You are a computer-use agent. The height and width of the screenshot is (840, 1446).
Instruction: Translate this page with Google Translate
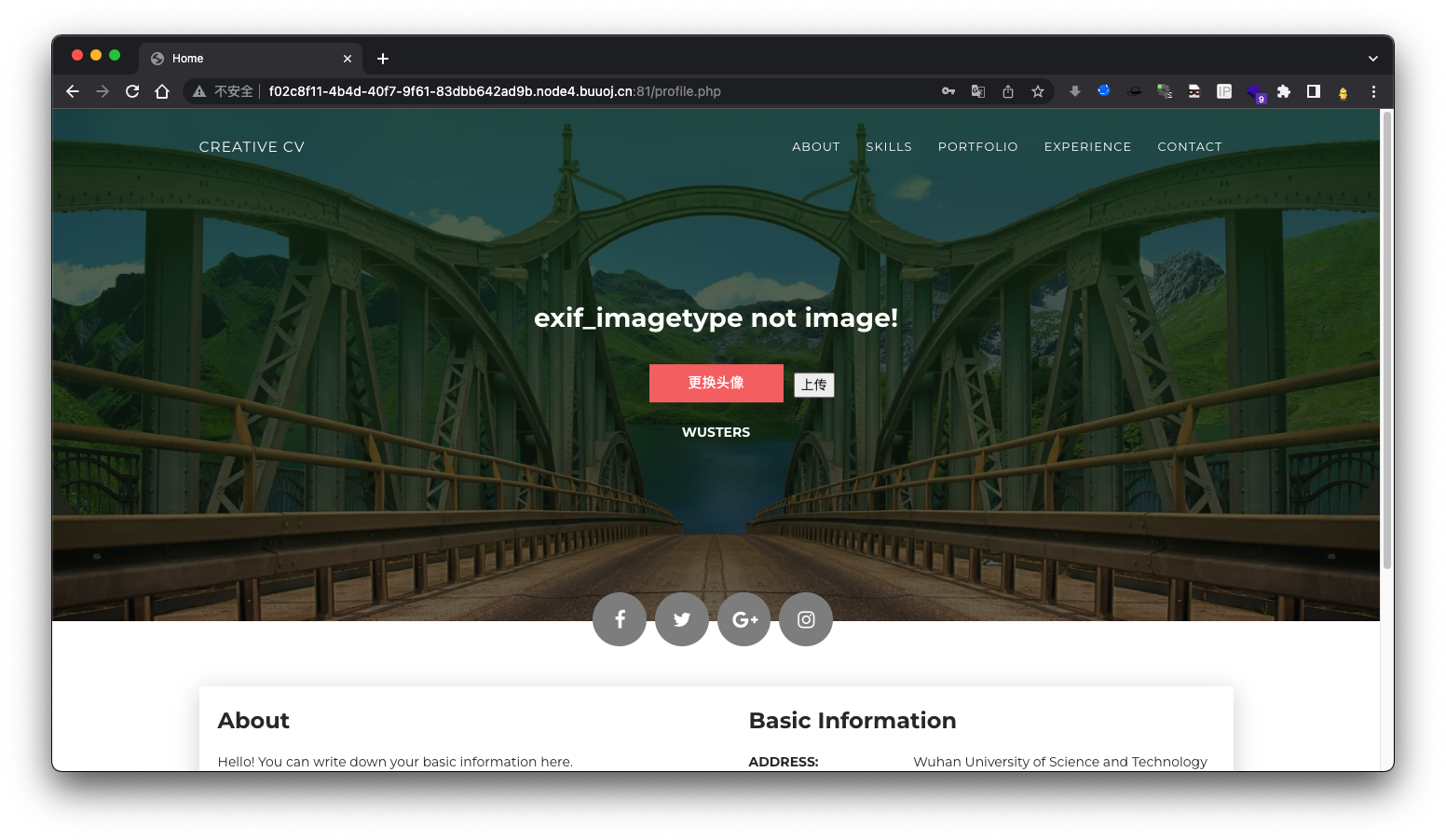pos(978,91)
